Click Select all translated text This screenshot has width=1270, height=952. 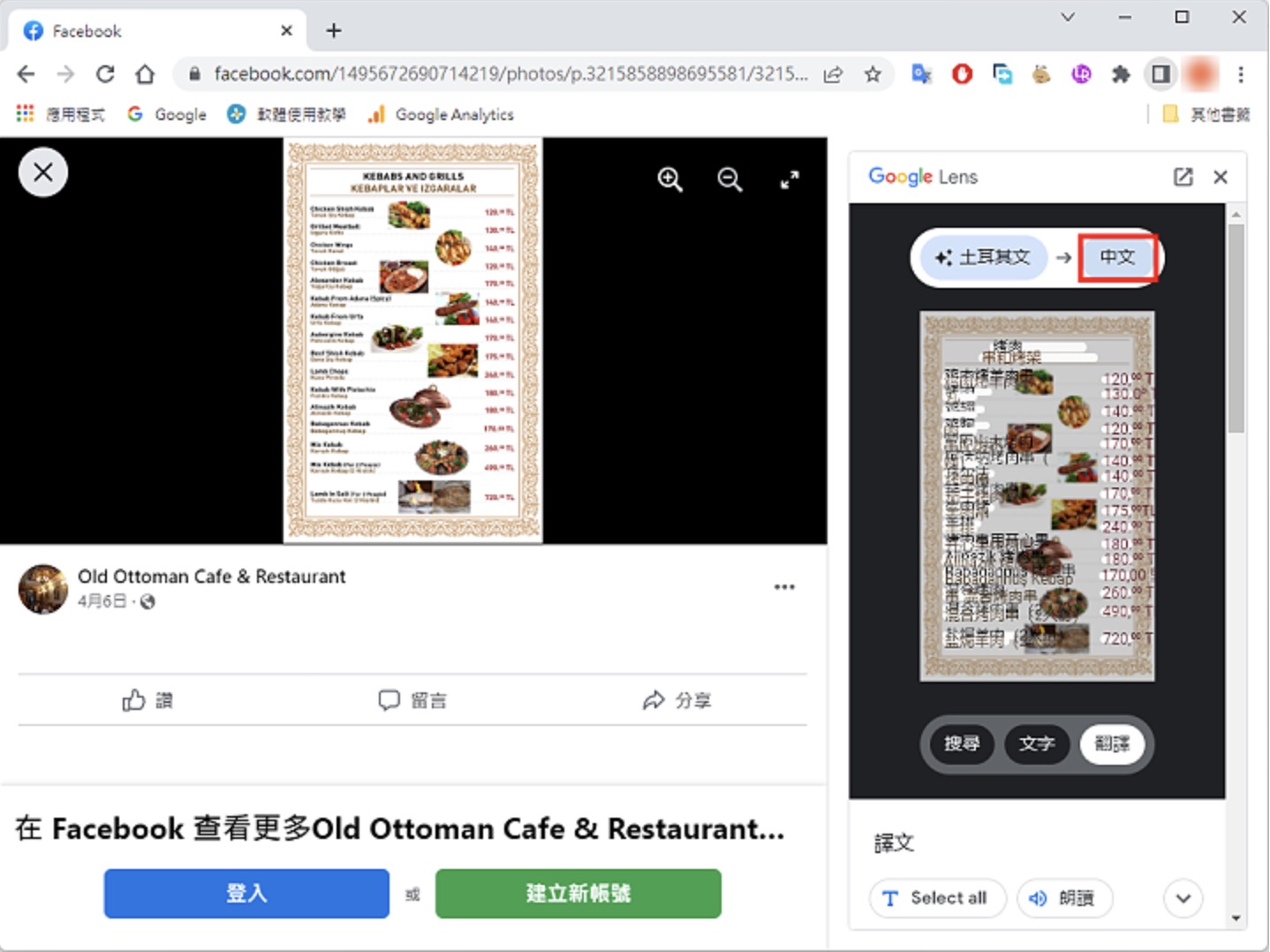pyautogui.click(x=937, y=898)
